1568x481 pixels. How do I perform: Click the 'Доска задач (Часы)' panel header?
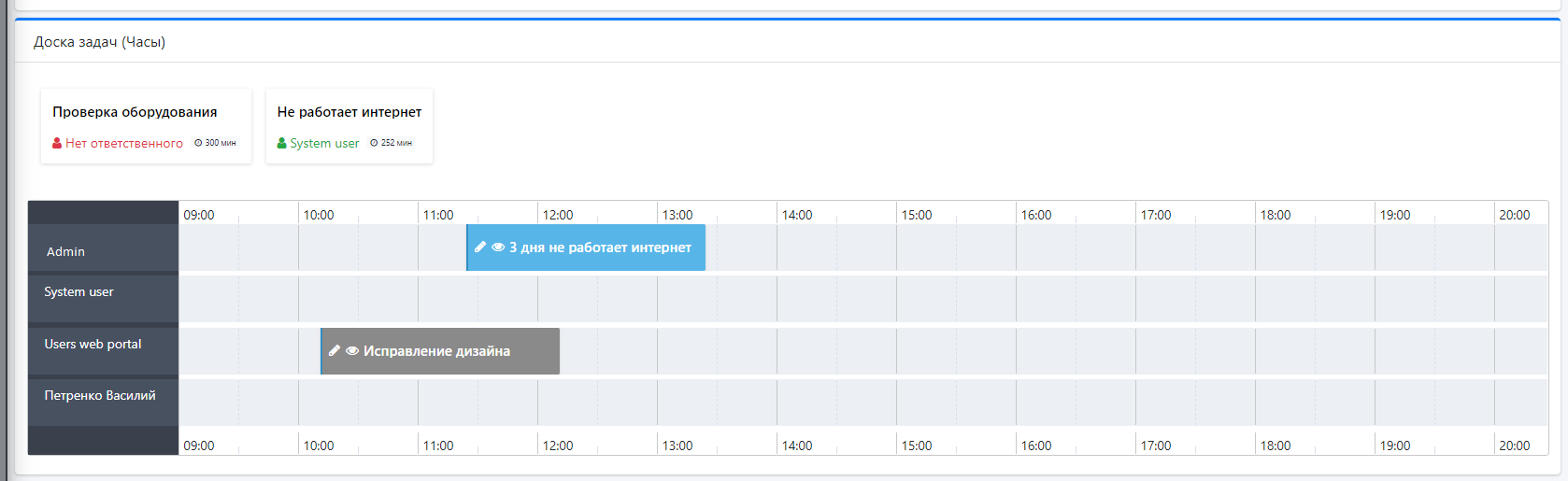99,42
